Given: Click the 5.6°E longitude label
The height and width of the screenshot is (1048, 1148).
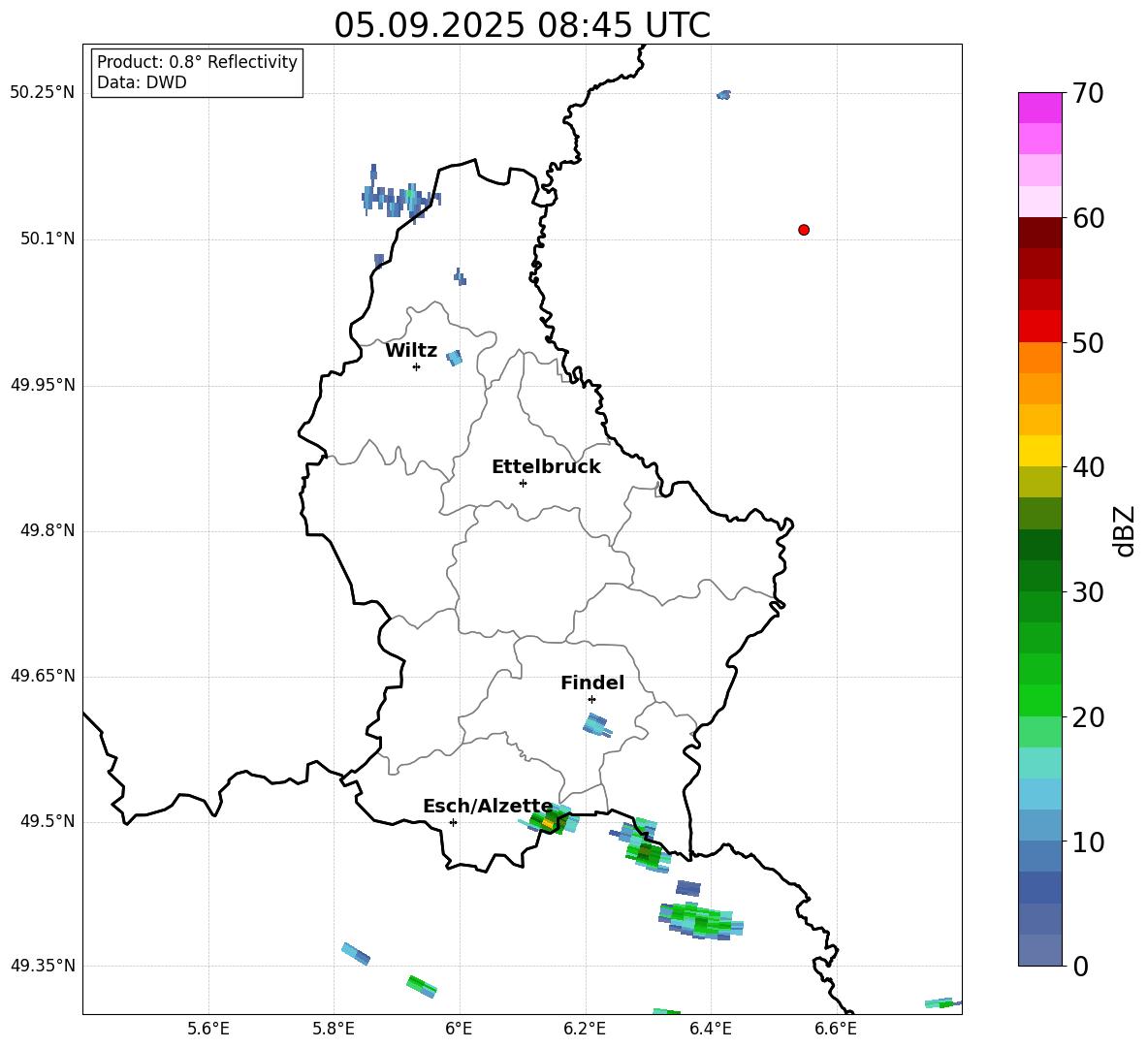Looking at the screenshot, I should [208, 1029].
